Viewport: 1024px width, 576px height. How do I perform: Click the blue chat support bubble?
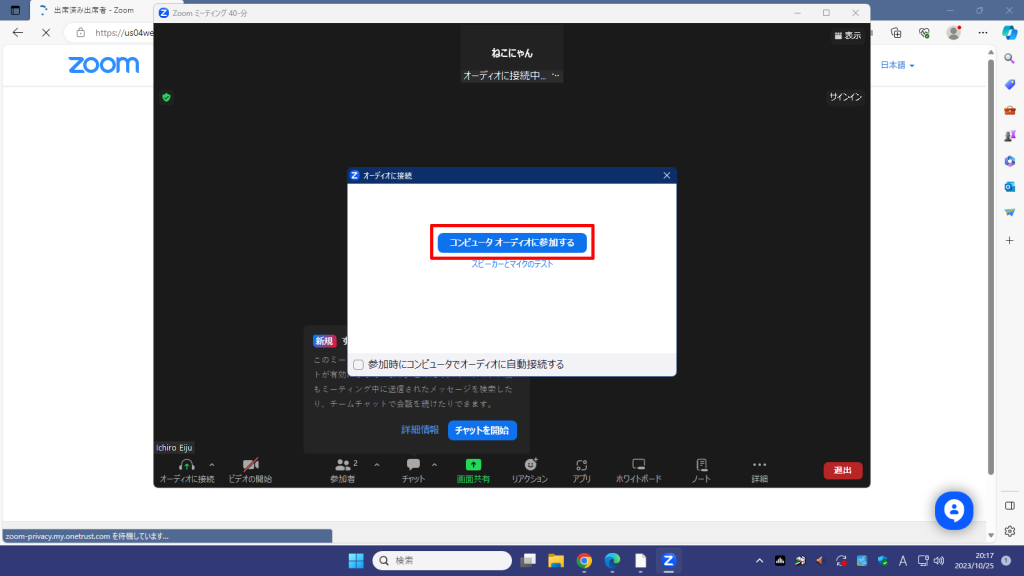pos(953,511)
